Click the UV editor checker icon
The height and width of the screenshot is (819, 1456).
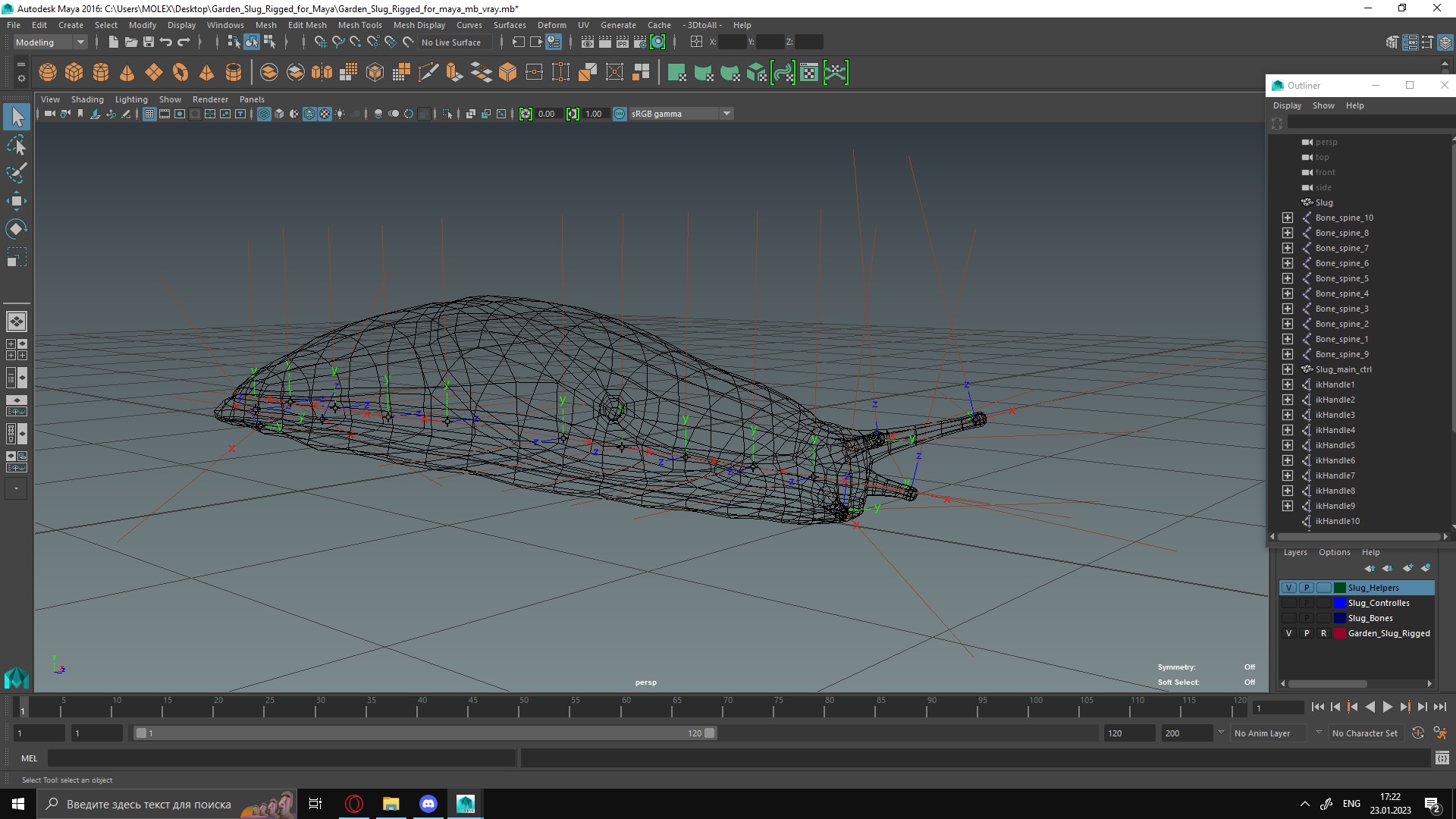809,73
